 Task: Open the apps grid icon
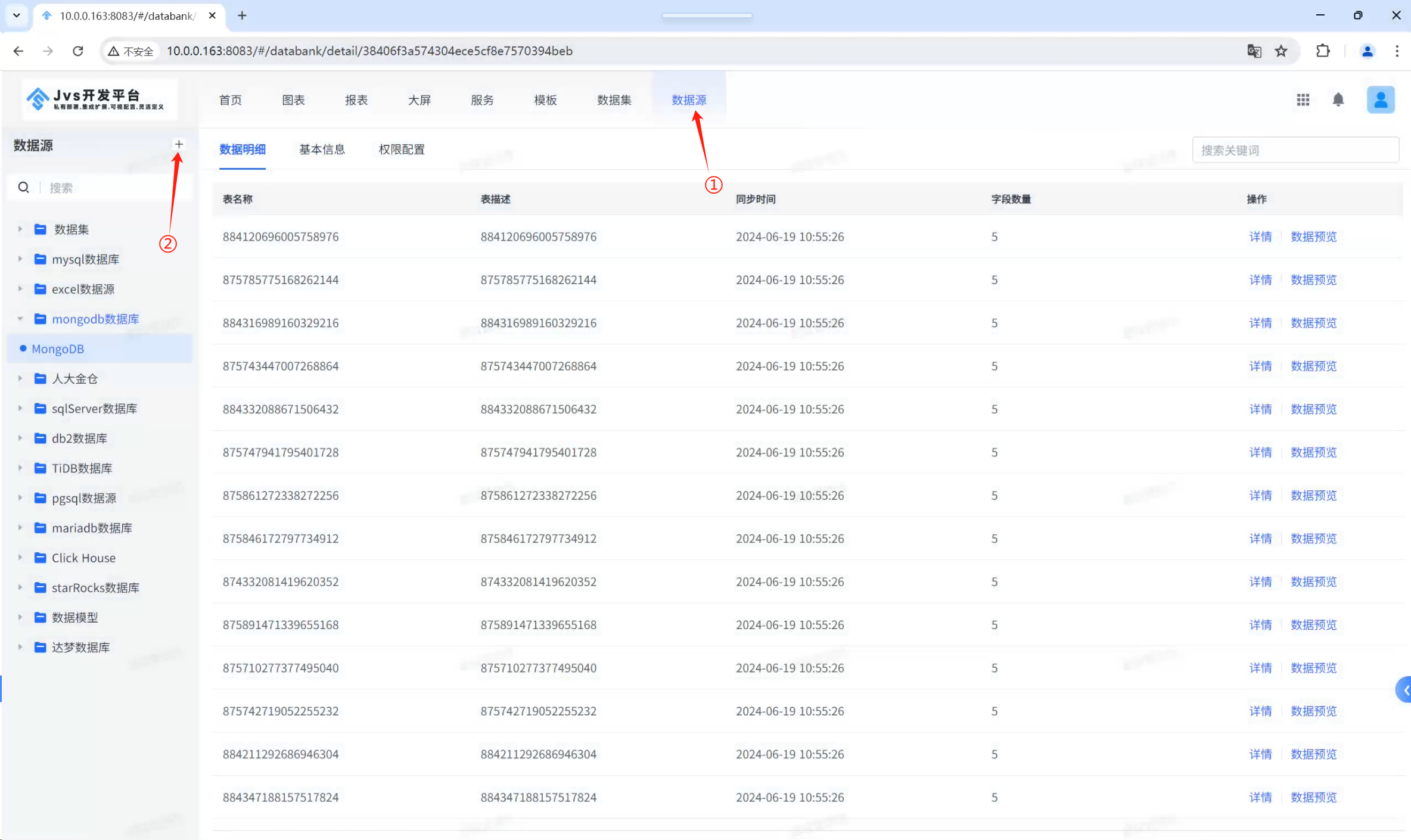click(1303, 99)
